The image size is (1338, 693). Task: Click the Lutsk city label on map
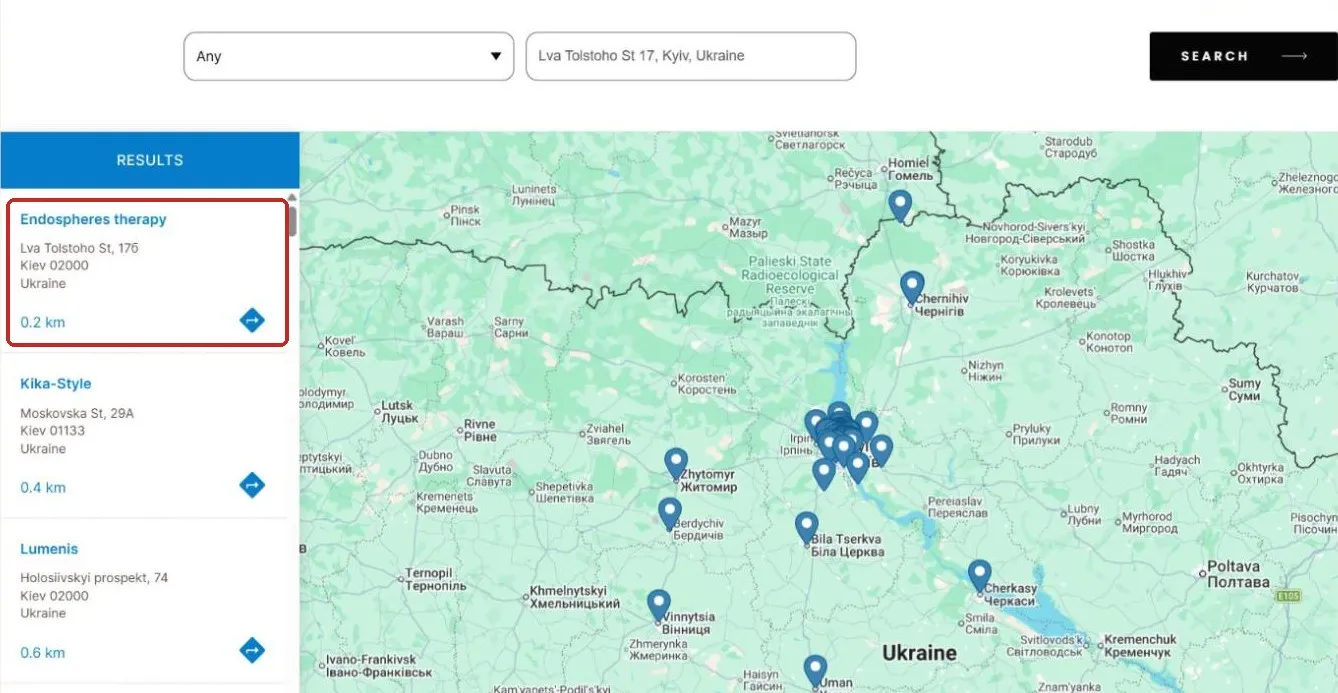coord(397,412)
